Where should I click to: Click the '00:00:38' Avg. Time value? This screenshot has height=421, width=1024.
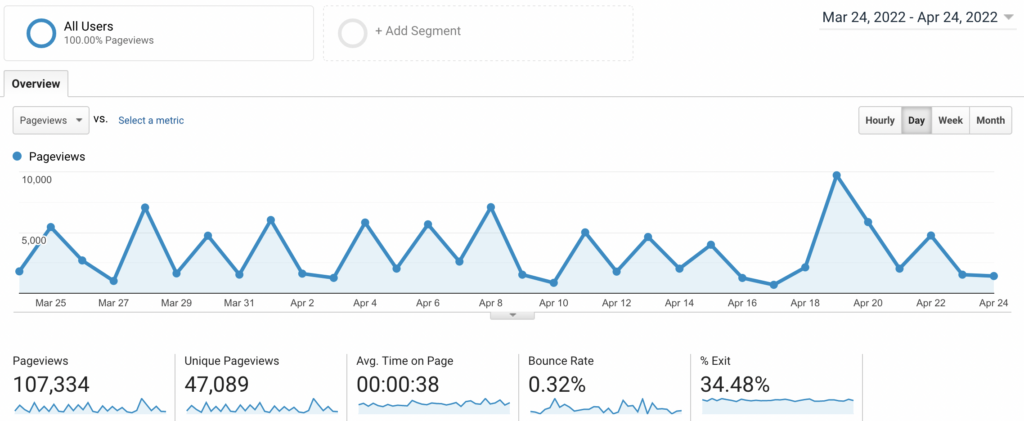(x=398, y=384)
